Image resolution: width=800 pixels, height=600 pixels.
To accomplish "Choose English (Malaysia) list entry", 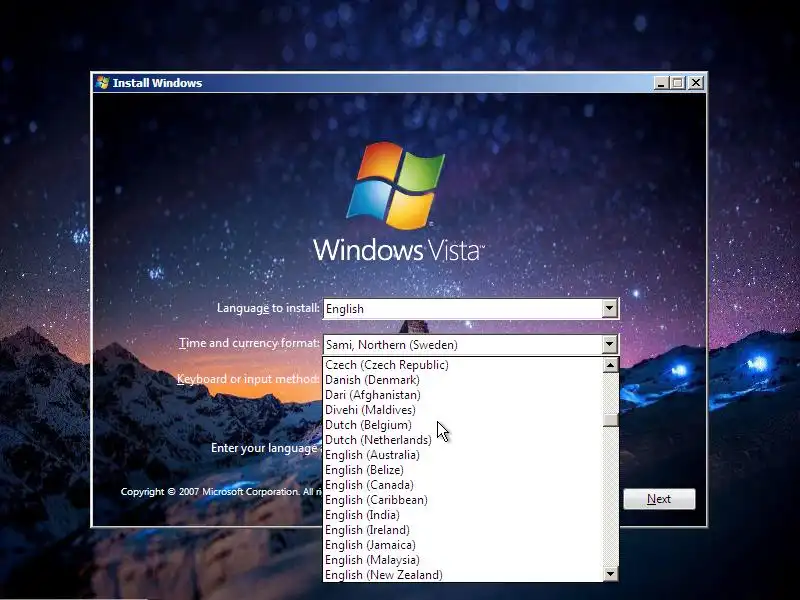I will click(463, 560).
